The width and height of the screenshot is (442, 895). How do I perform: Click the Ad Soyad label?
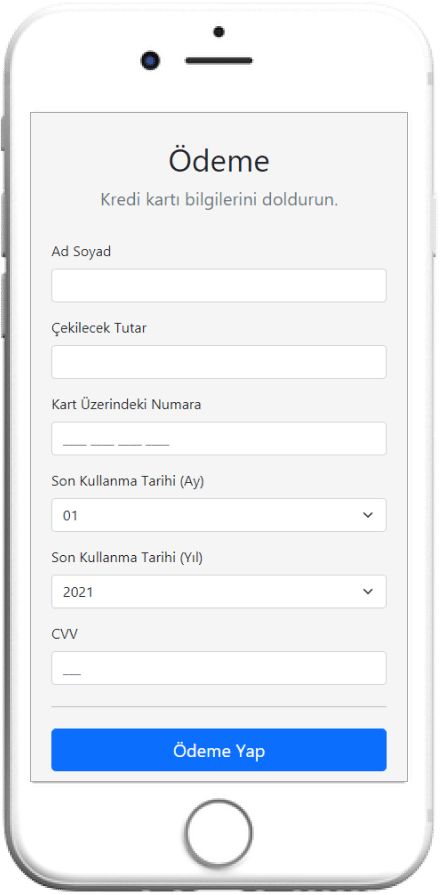(81, 252)
